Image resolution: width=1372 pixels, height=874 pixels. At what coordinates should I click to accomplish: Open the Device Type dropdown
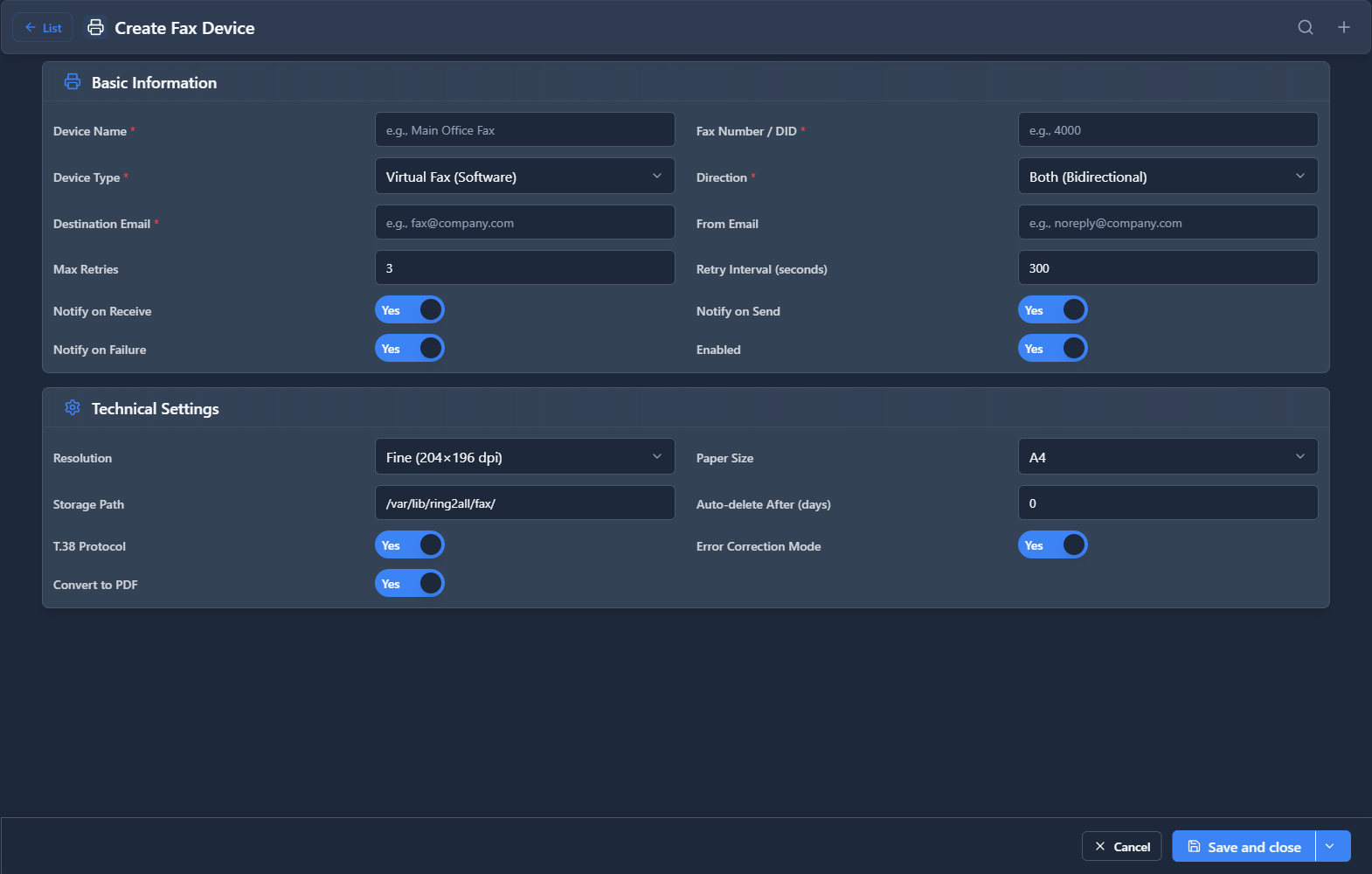(524, 177)
